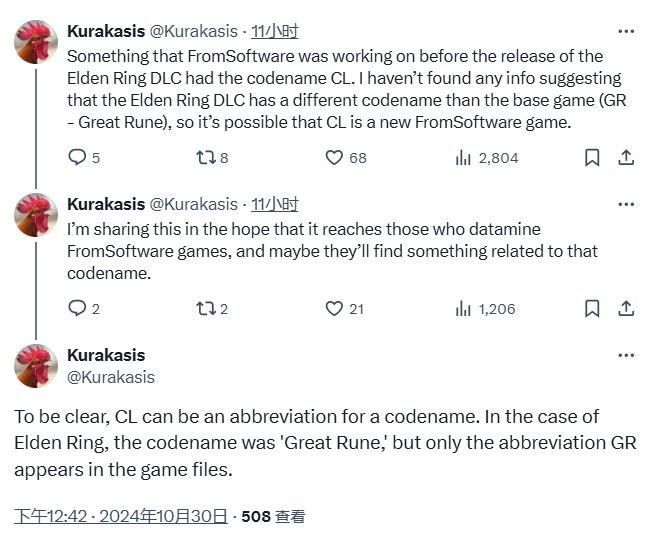Click the @Kurakasis handle under third tweet

(x=111, y=377)
